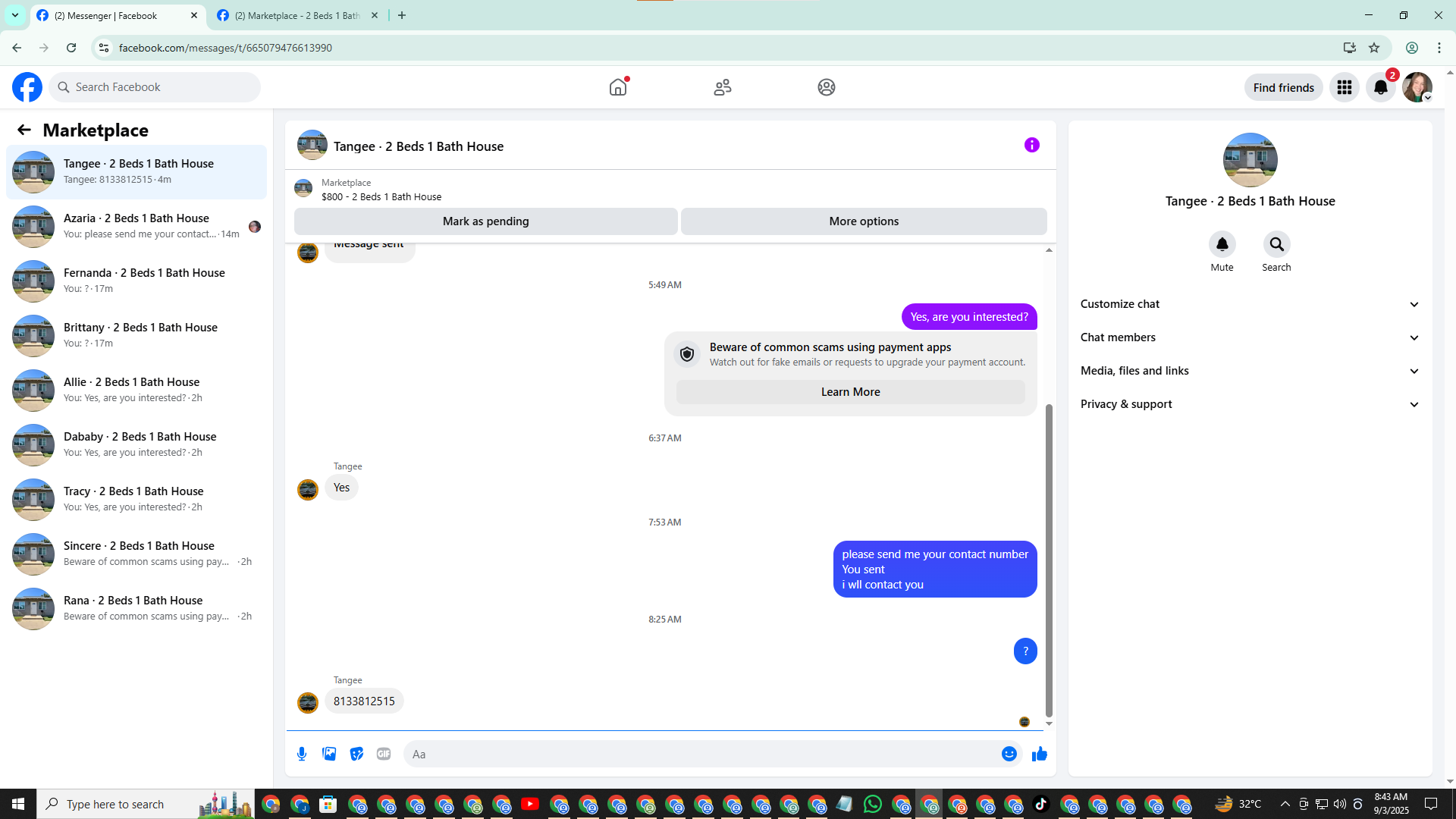Open the Facebook menu grid icon

pyautogui.click(x=1345, y=87)
